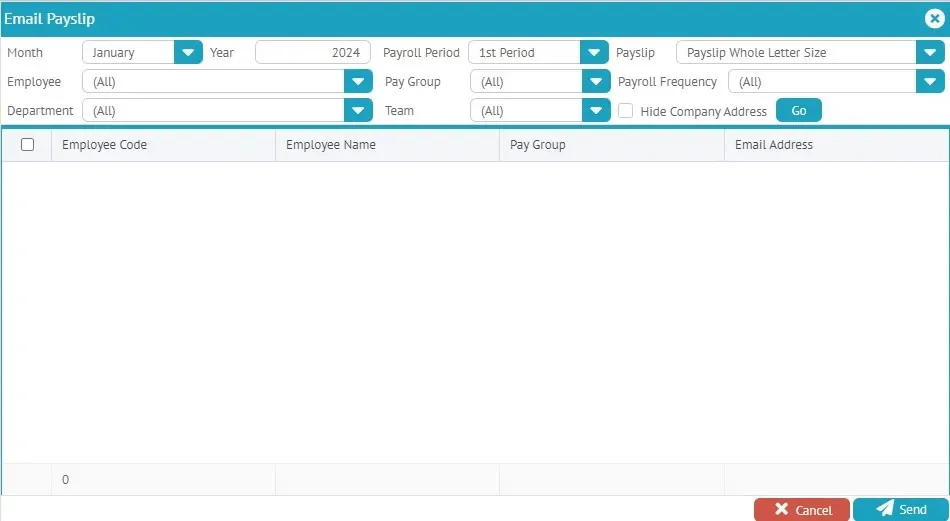The image size is (950, 521).
Task: Click the Hide Company Address label
Action: (703, 111)
